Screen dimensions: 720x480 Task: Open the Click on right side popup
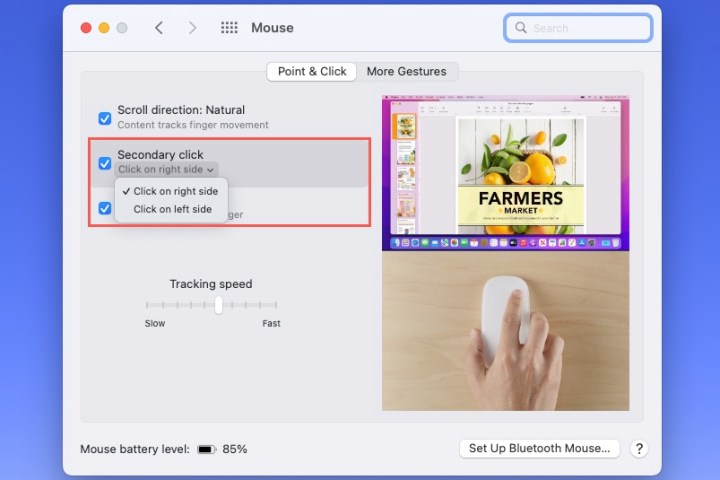166,169
